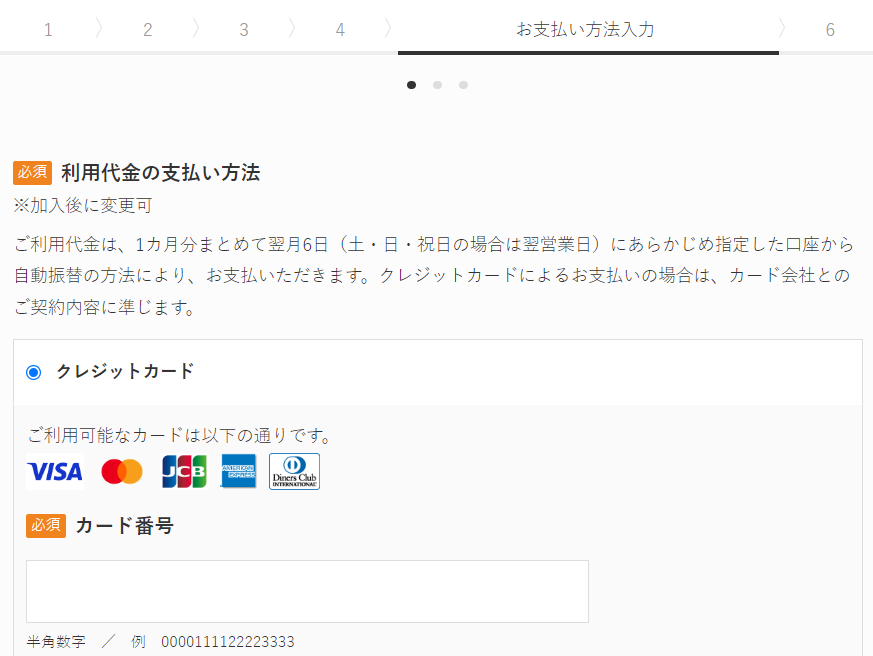Focus the カード番号 input field
Screen dimensions: 873x656
pyautogui.click(x=307, y=591)
